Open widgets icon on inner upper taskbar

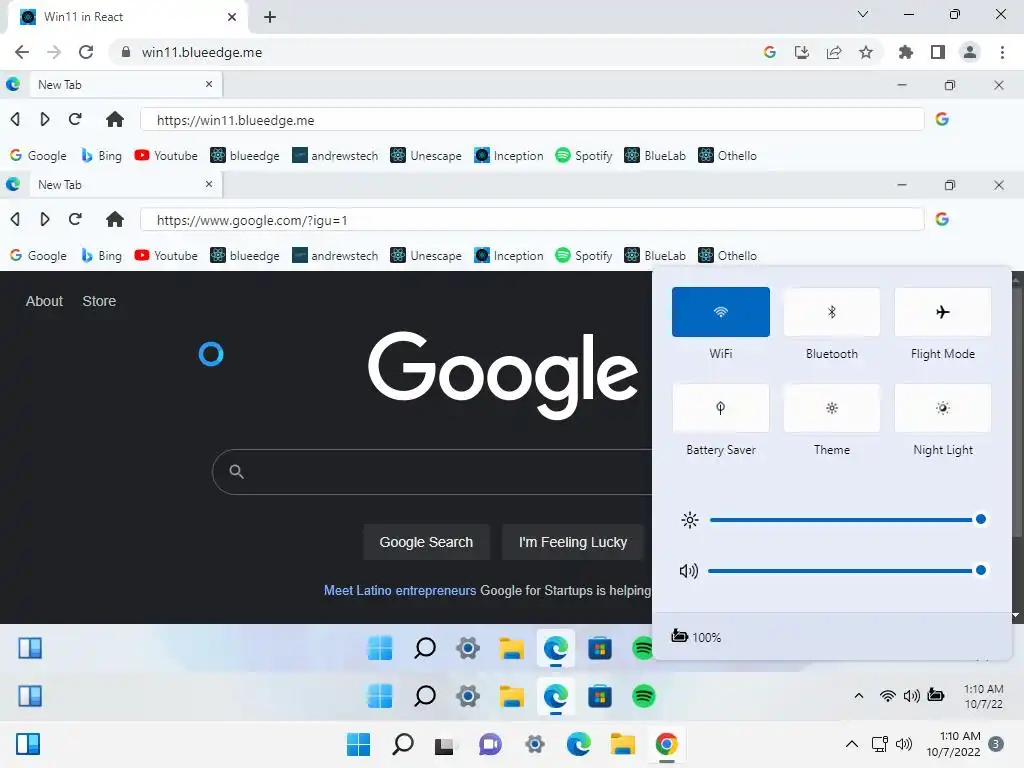tap(29, 648)
